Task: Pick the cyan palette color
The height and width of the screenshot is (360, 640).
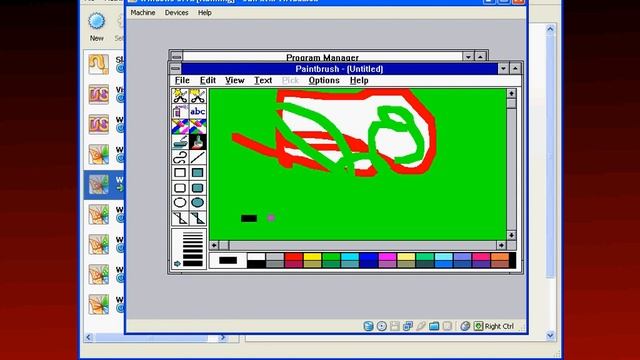Action: tap(350, 257)
